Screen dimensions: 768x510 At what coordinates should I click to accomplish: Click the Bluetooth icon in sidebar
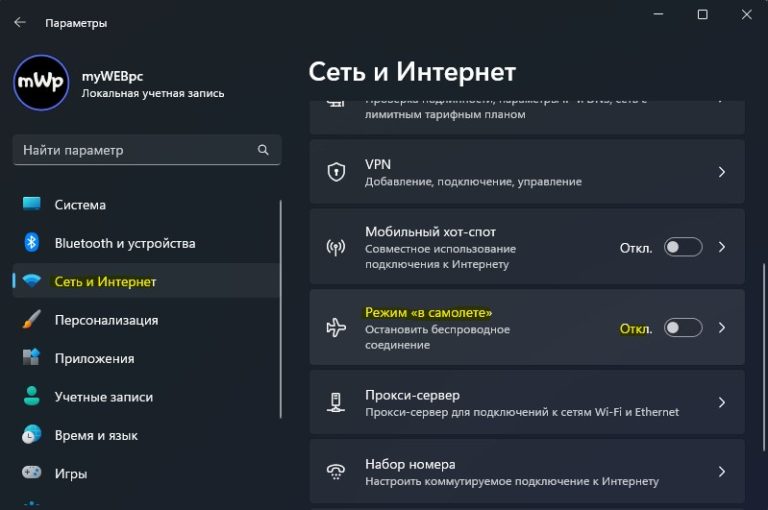31,243
